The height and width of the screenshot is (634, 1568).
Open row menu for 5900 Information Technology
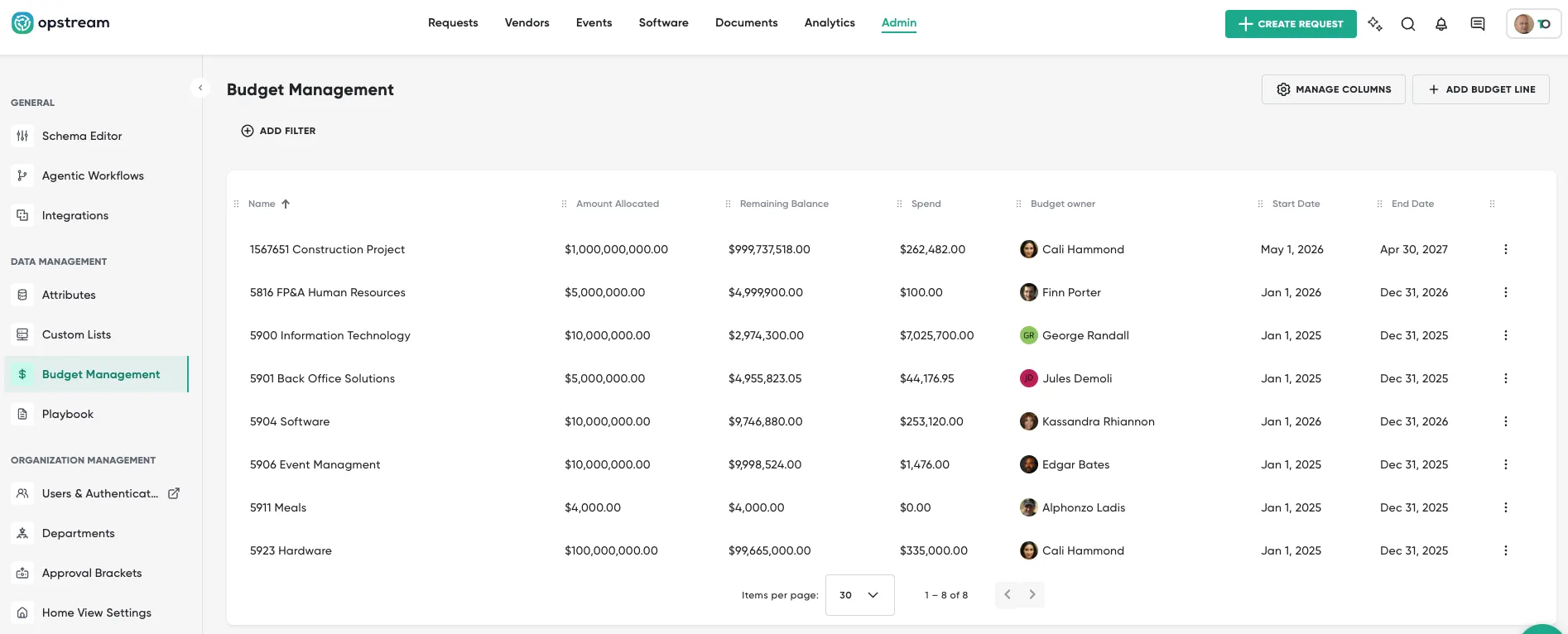(1506, 335)
